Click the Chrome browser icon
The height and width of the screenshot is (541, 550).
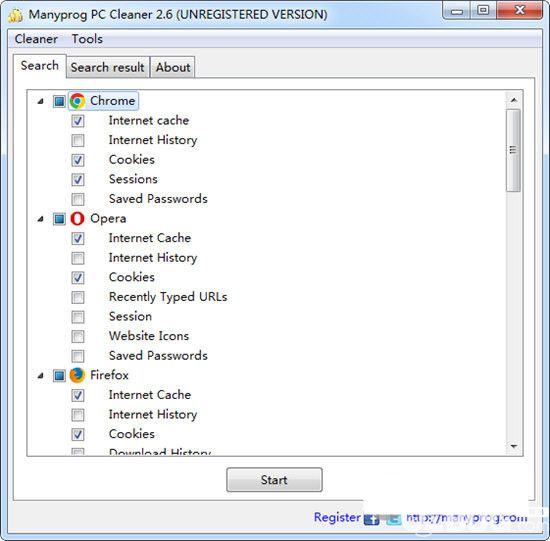tap(77, 101)
